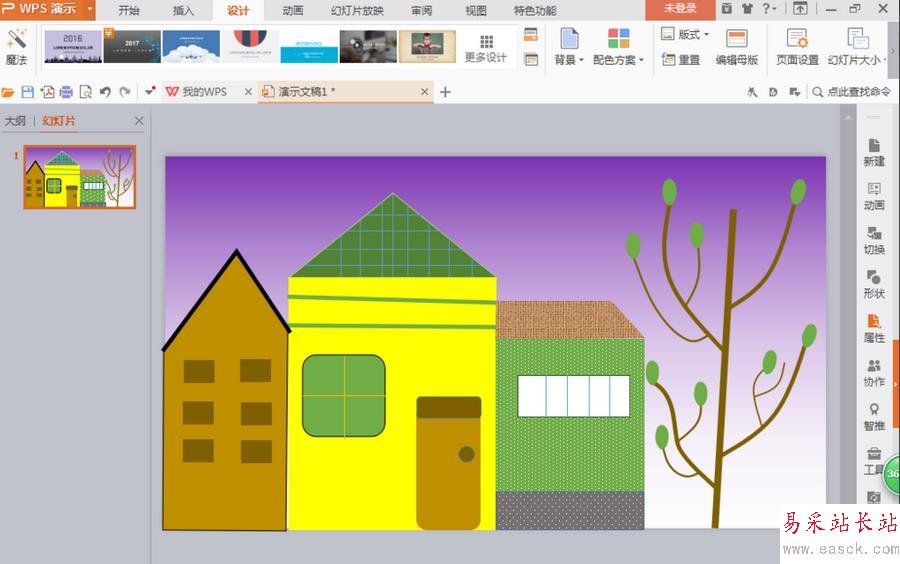Expand the 背景 (Background) dropdown
Viewport: 900px width, 564px height.
click(569, 47)
